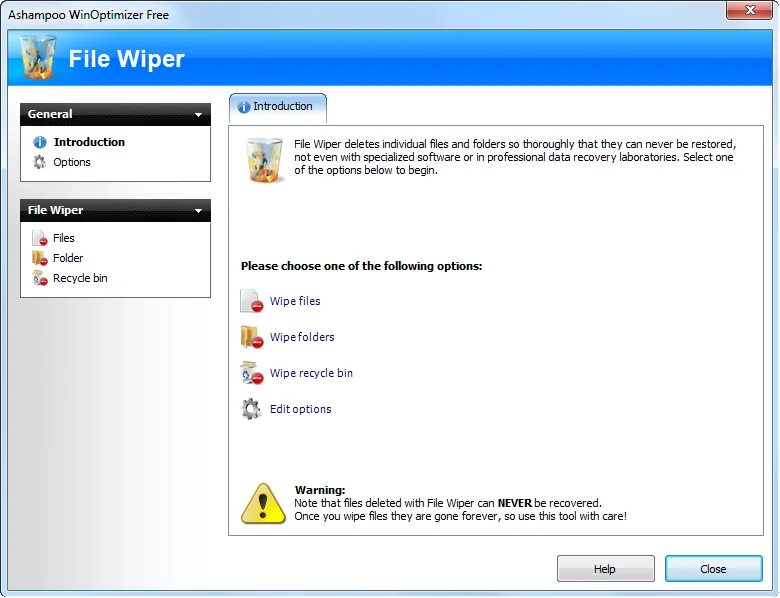Click the Wipe recycle bin icon
Viewport: 780px width, 598px height.
click(251, 373)
